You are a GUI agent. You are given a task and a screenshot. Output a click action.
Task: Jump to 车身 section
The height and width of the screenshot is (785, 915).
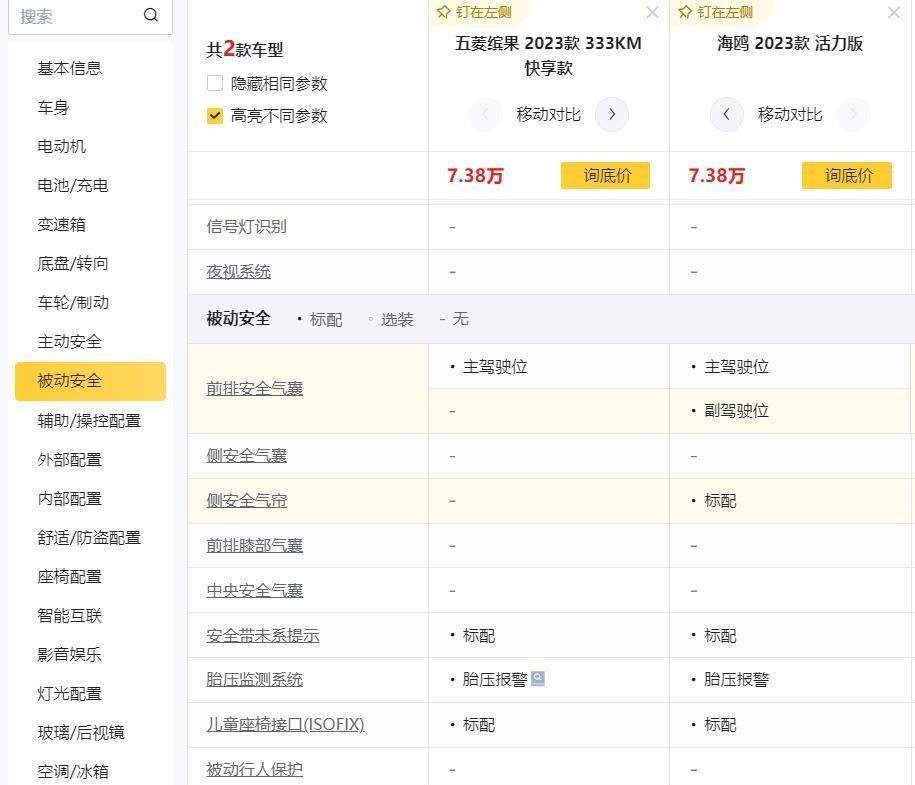click(53, 107)
